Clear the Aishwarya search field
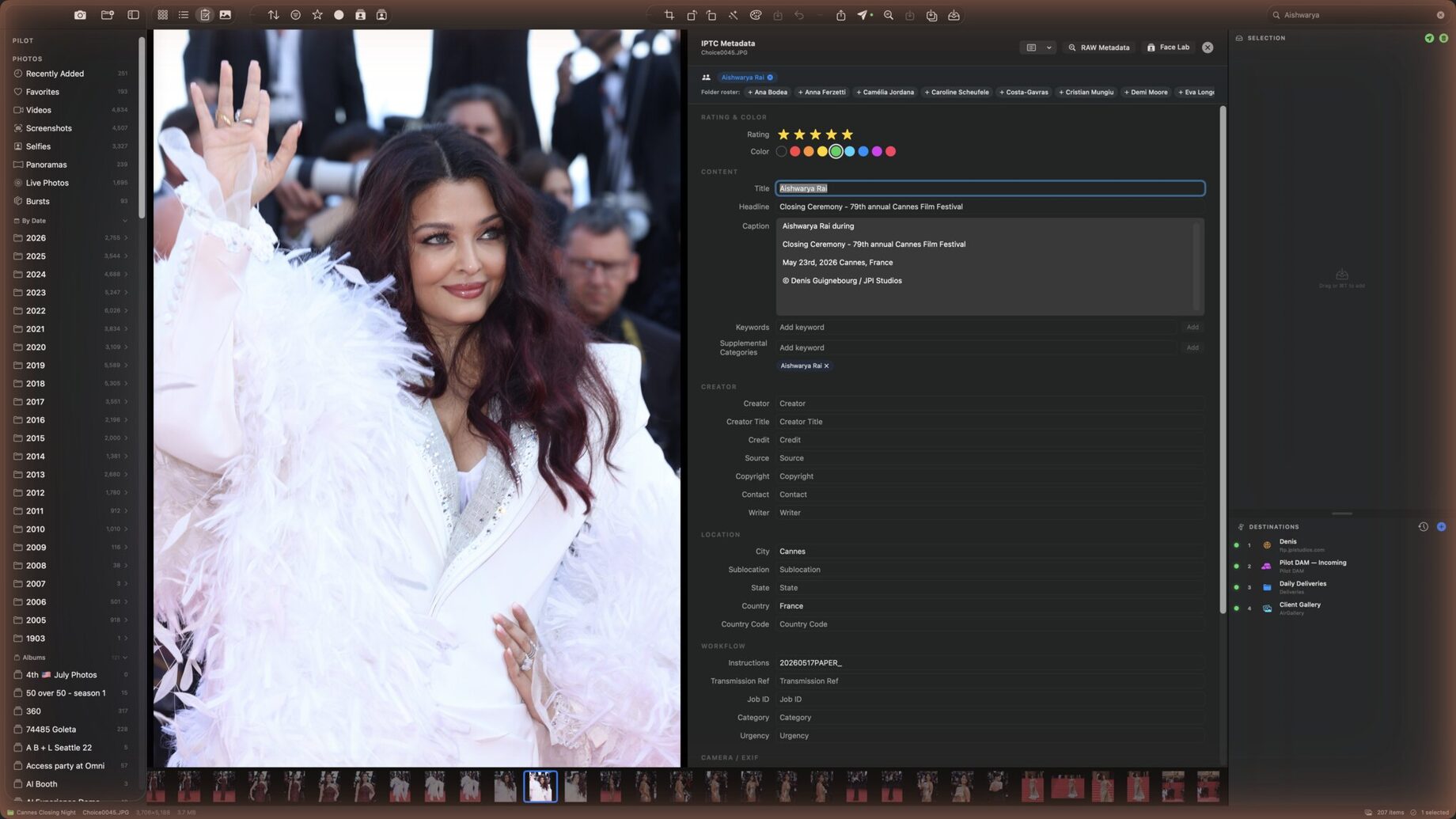The height and width of the screenshot is (819, 1456). [x=1440, y=15]
